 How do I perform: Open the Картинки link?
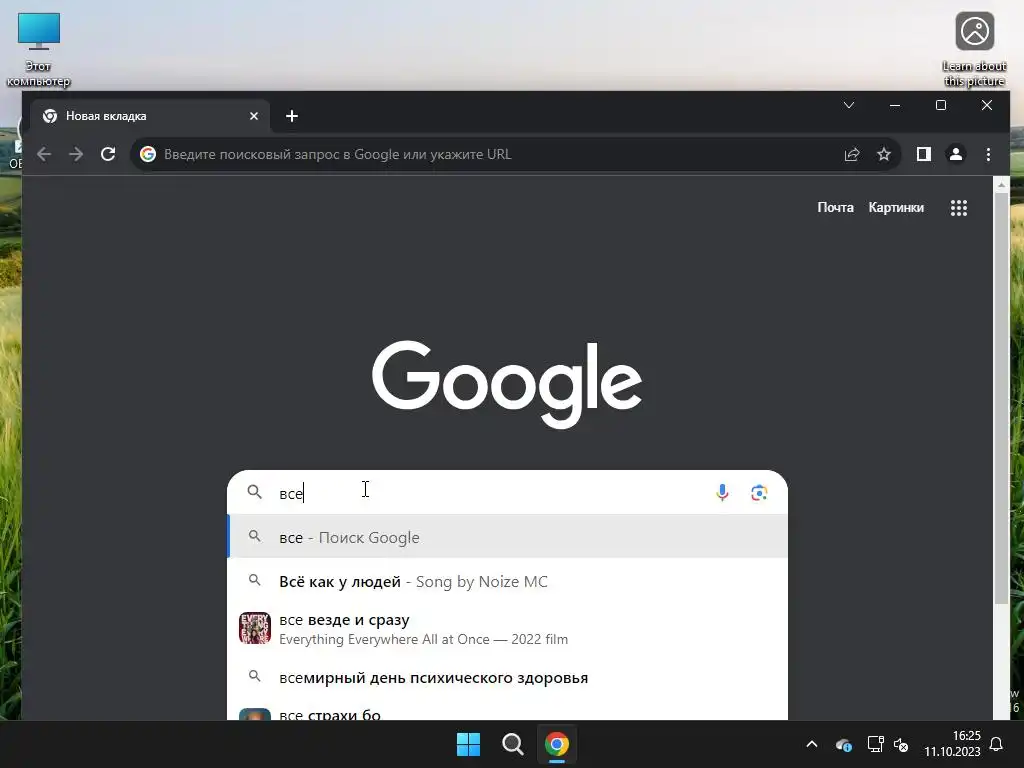[x=896, y=208]
